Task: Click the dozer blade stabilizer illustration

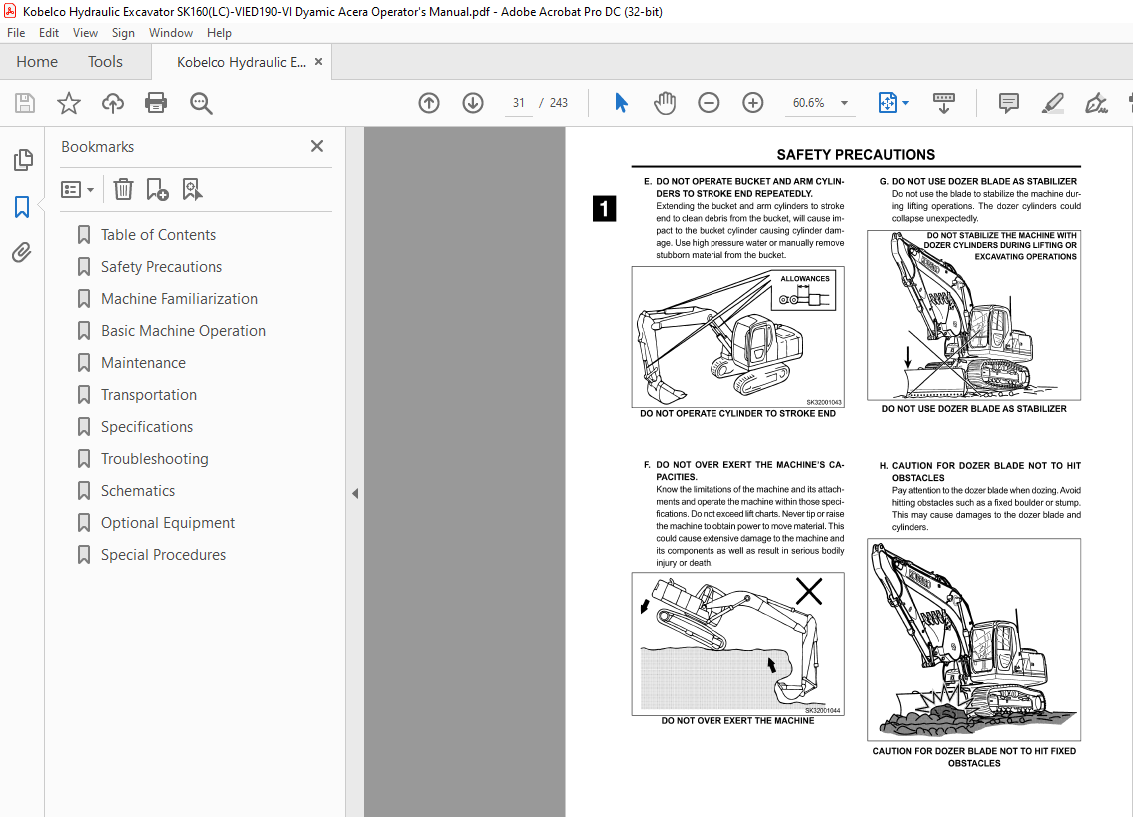Action: 974,315
